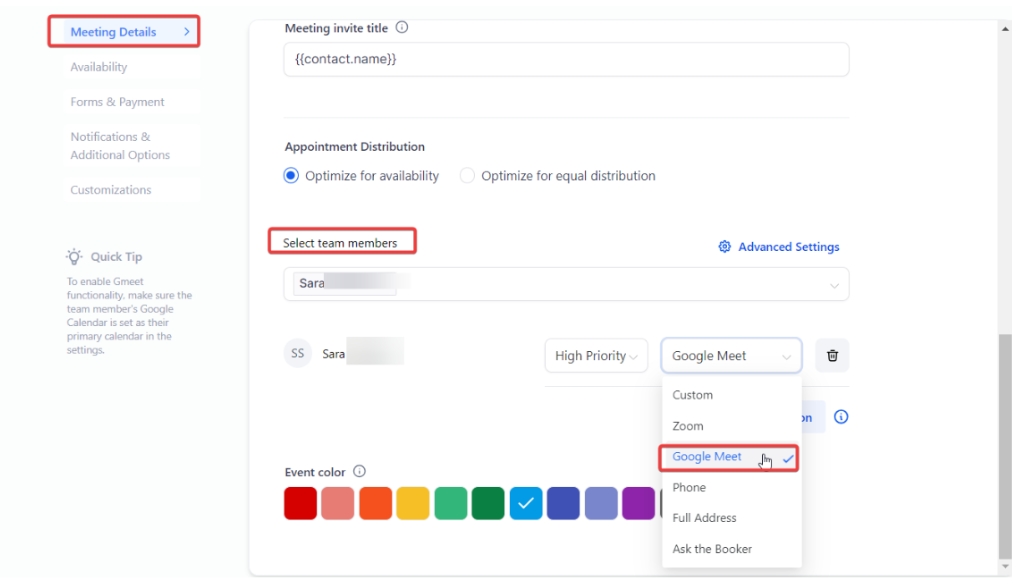
Task: Click the arrow beside Meeting Details
Action: pyautogui.click(x=186, y=32)
